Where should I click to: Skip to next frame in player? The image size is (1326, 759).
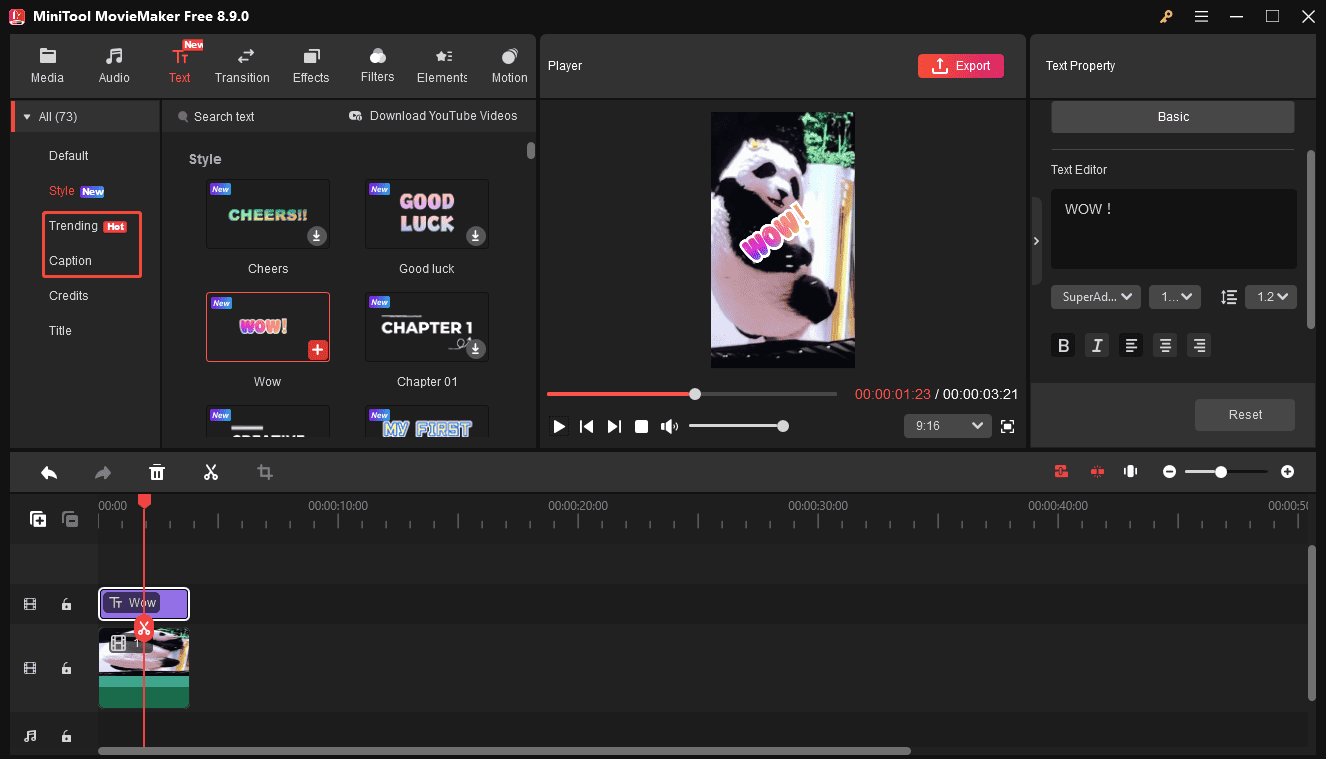click(614, 426)
